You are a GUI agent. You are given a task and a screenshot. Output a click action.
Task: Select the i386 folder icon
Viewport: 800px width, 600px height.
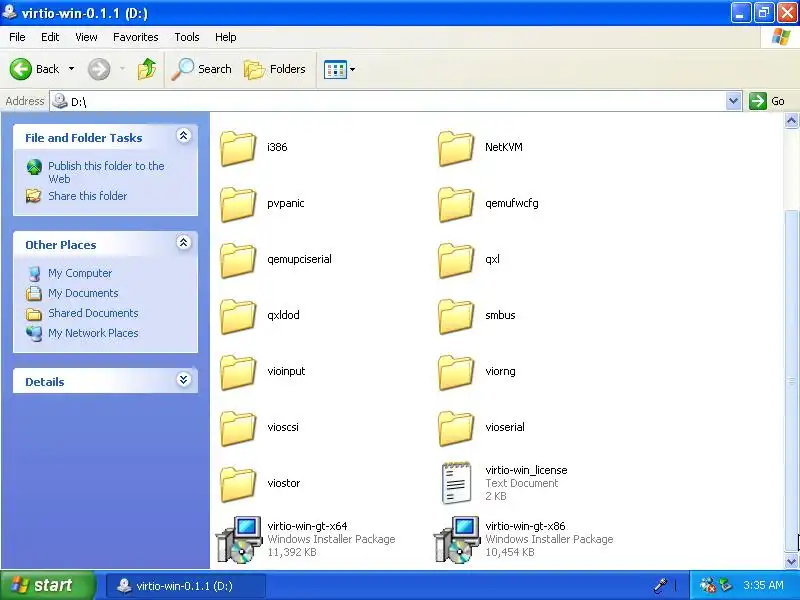(238, 148)
